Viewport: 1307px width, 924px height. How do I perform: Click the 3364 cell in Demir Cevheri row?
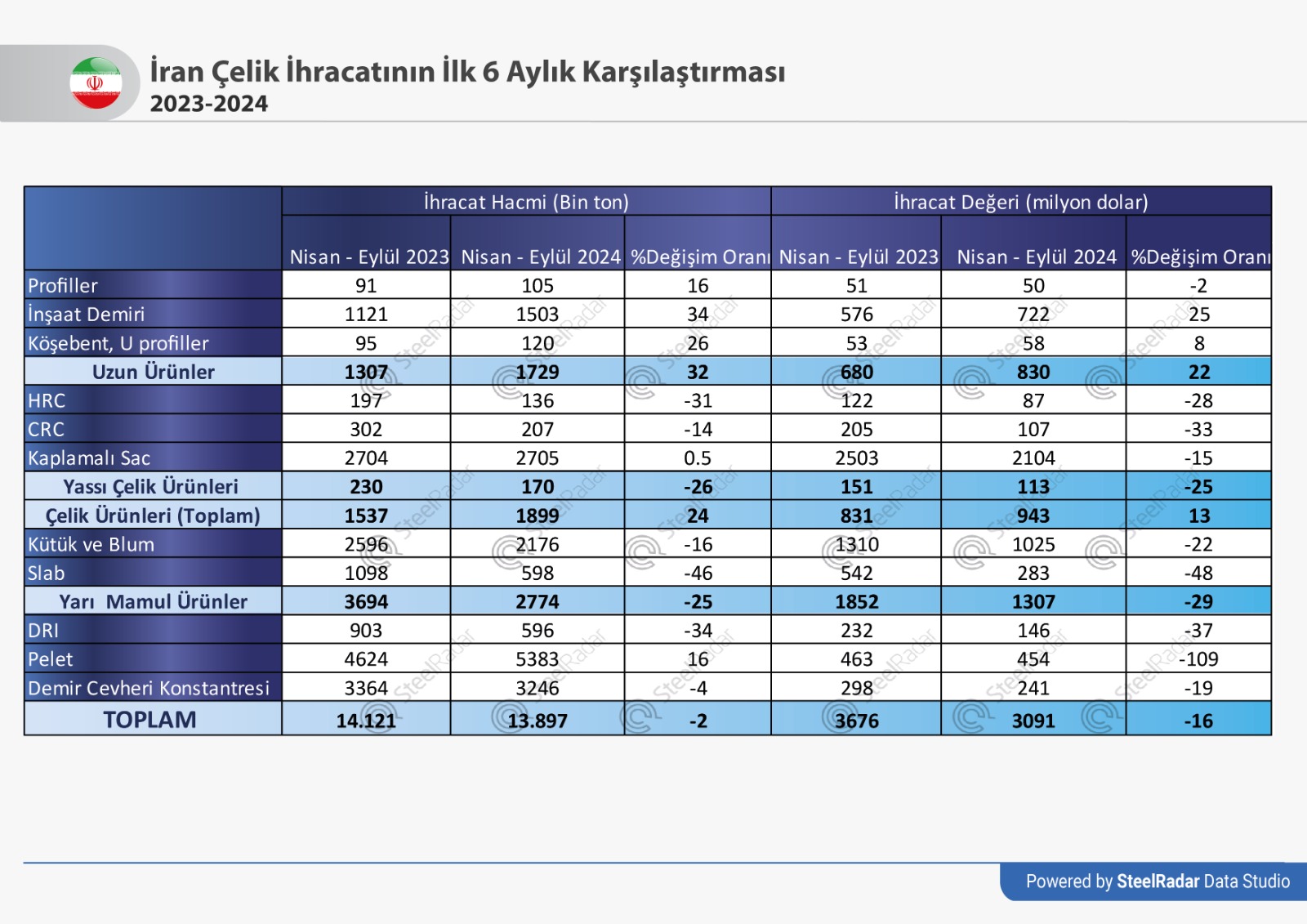pos(366,688)
